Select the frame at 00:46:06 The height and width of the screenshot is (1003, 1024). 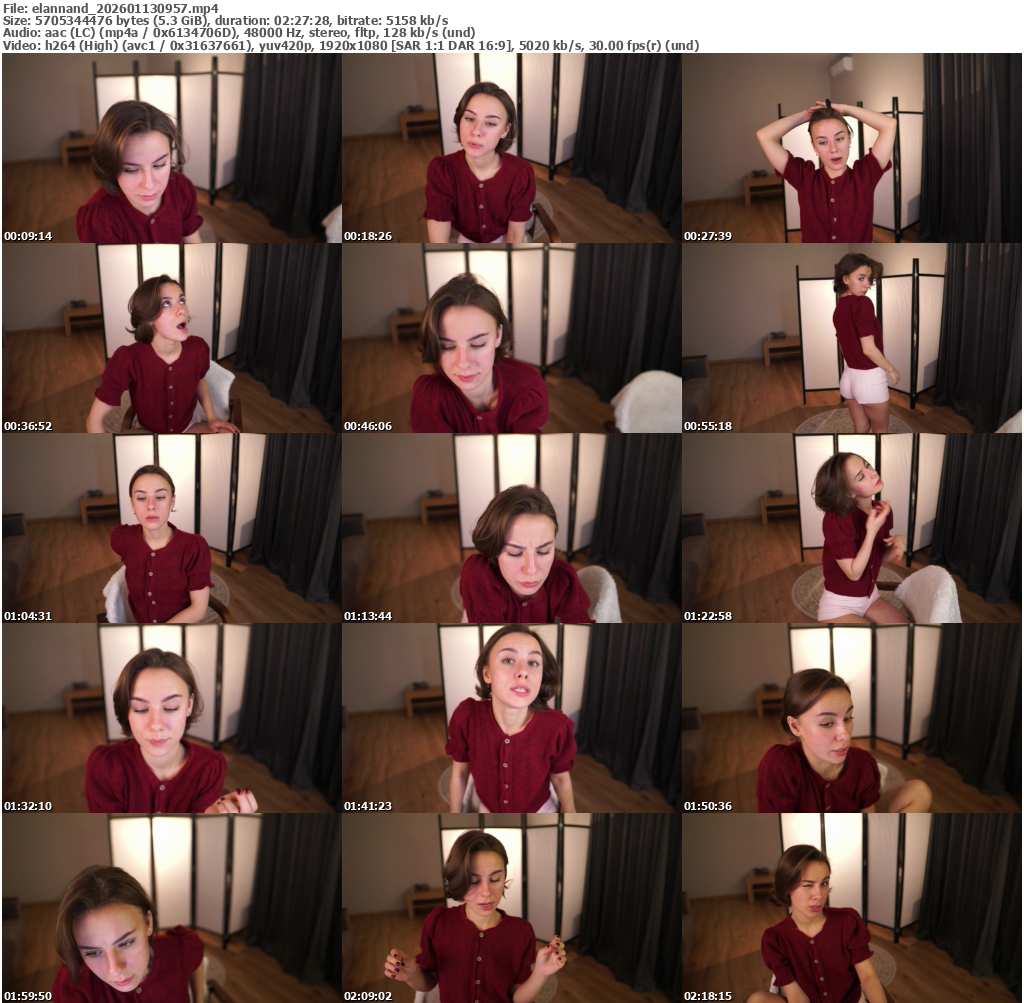(x=511, y=338)
